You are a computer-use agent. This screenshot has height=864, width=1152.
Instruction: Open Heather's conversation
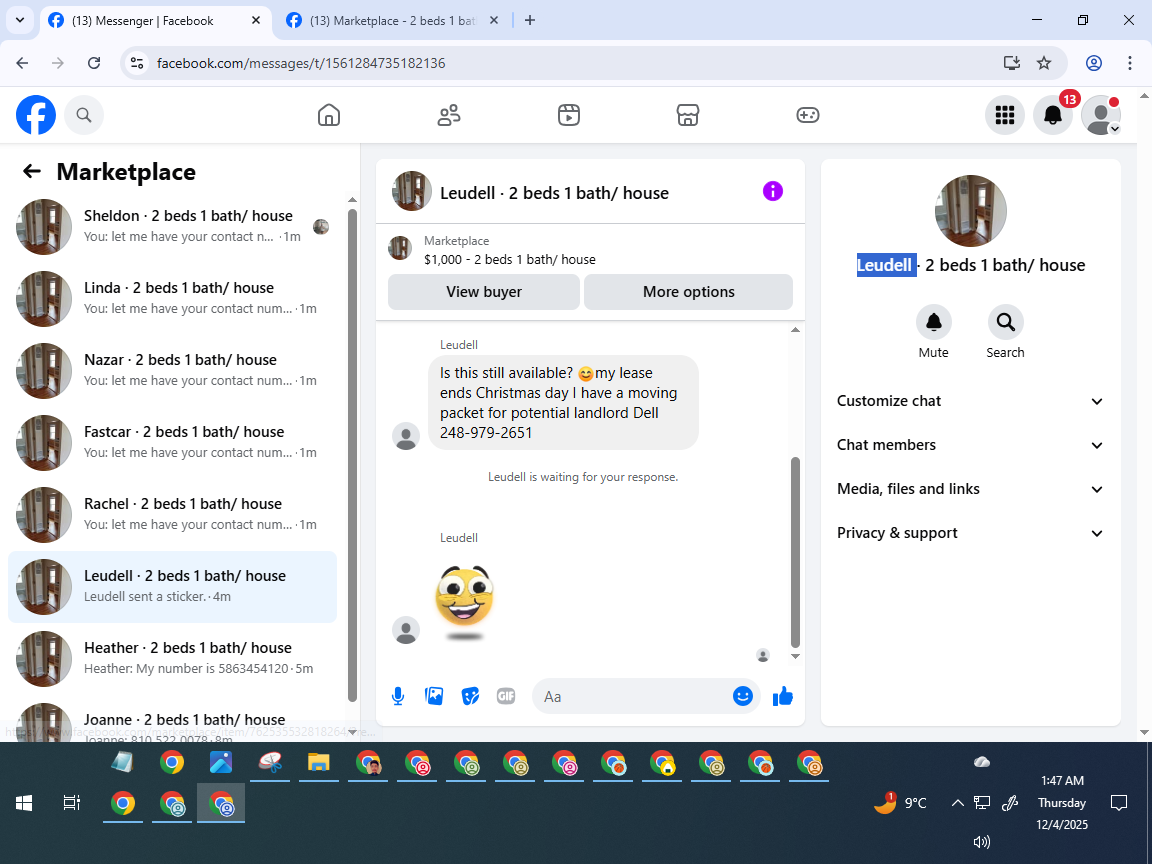[x=173, y=658]
